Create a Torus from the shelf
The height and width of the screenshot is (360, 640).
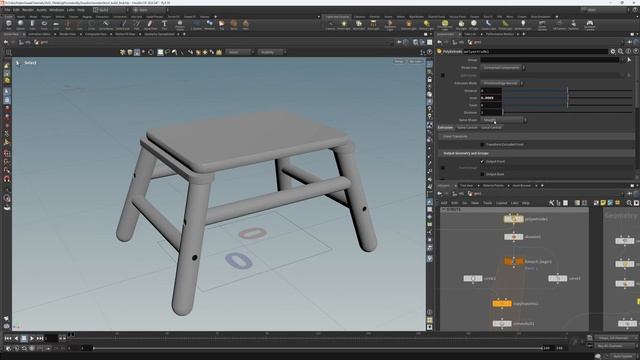pos(44,25)
